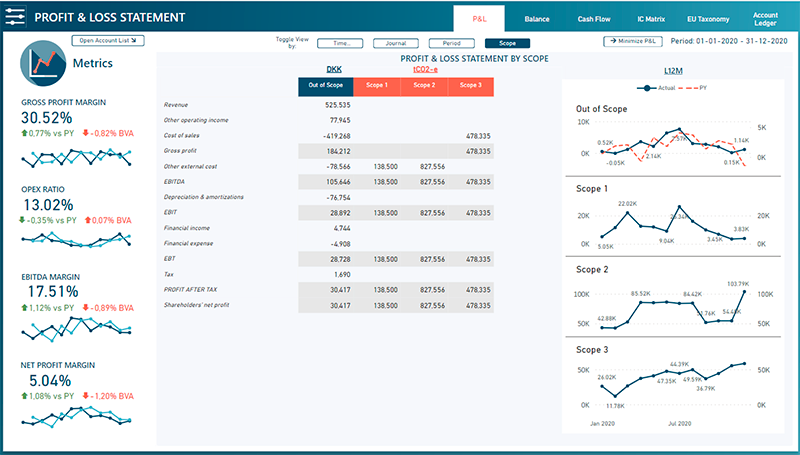Click green up arrow under Gross Profit Margin
The image size is (800, 455).
pos(25,133)
